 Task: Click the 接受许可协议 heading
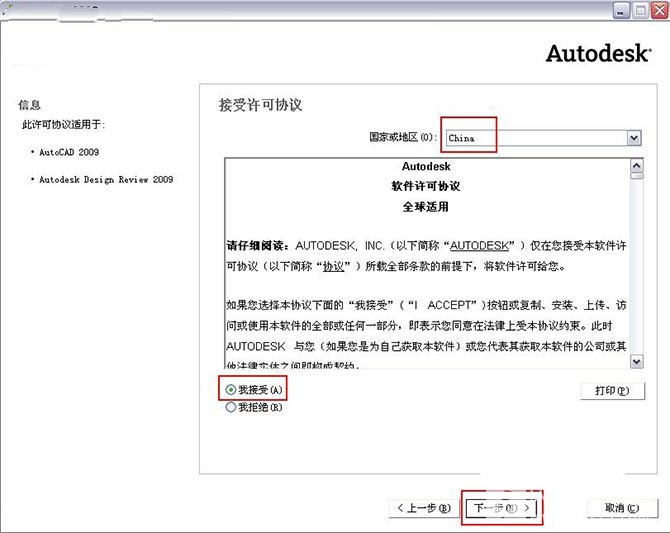point(261,105)
